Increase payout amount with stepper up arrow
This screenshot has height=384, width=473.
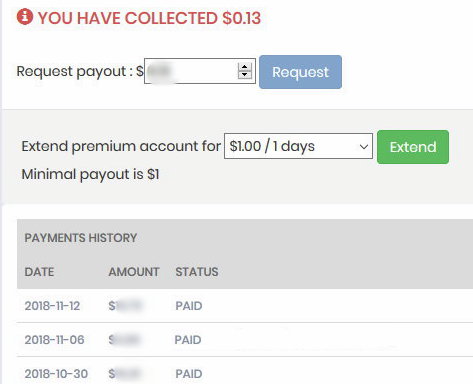pyautogui.click(x=244, y=67)
